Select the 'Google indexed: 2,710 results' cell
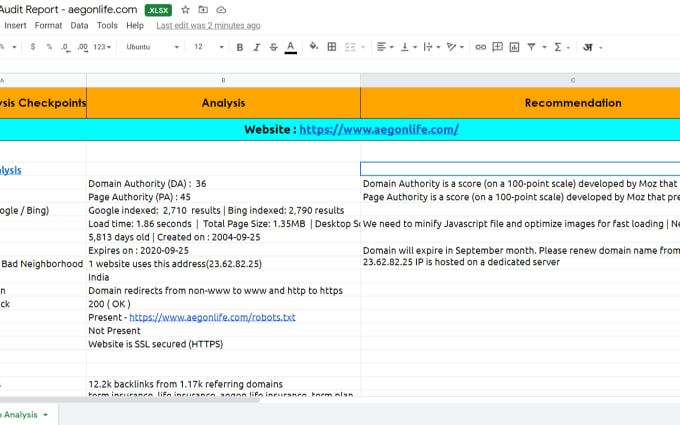The height and width of the screenshot is (425, 680). point(223,210)
